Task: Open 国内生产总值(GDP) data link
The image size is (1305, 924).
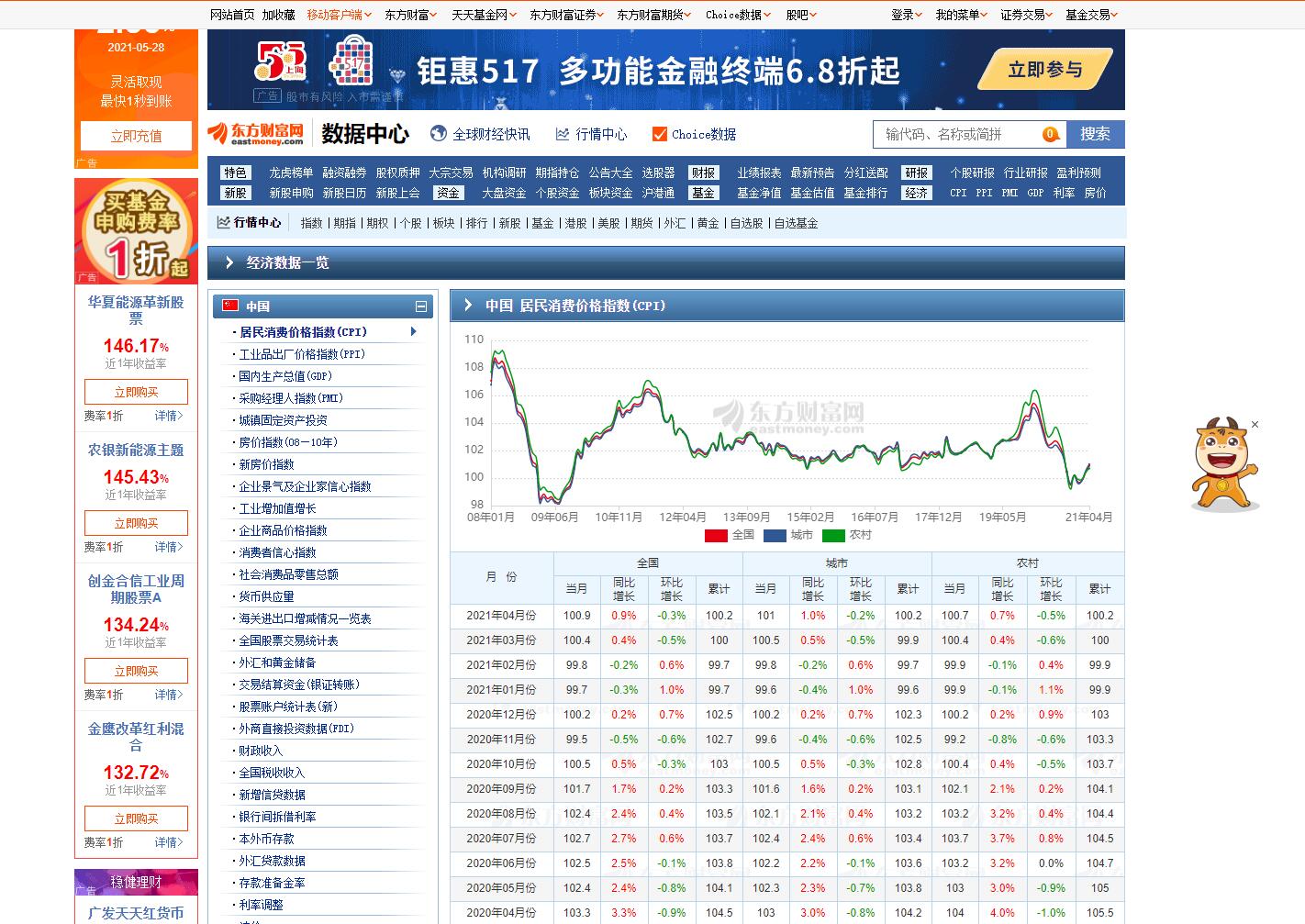Action: tap(285, 376)
